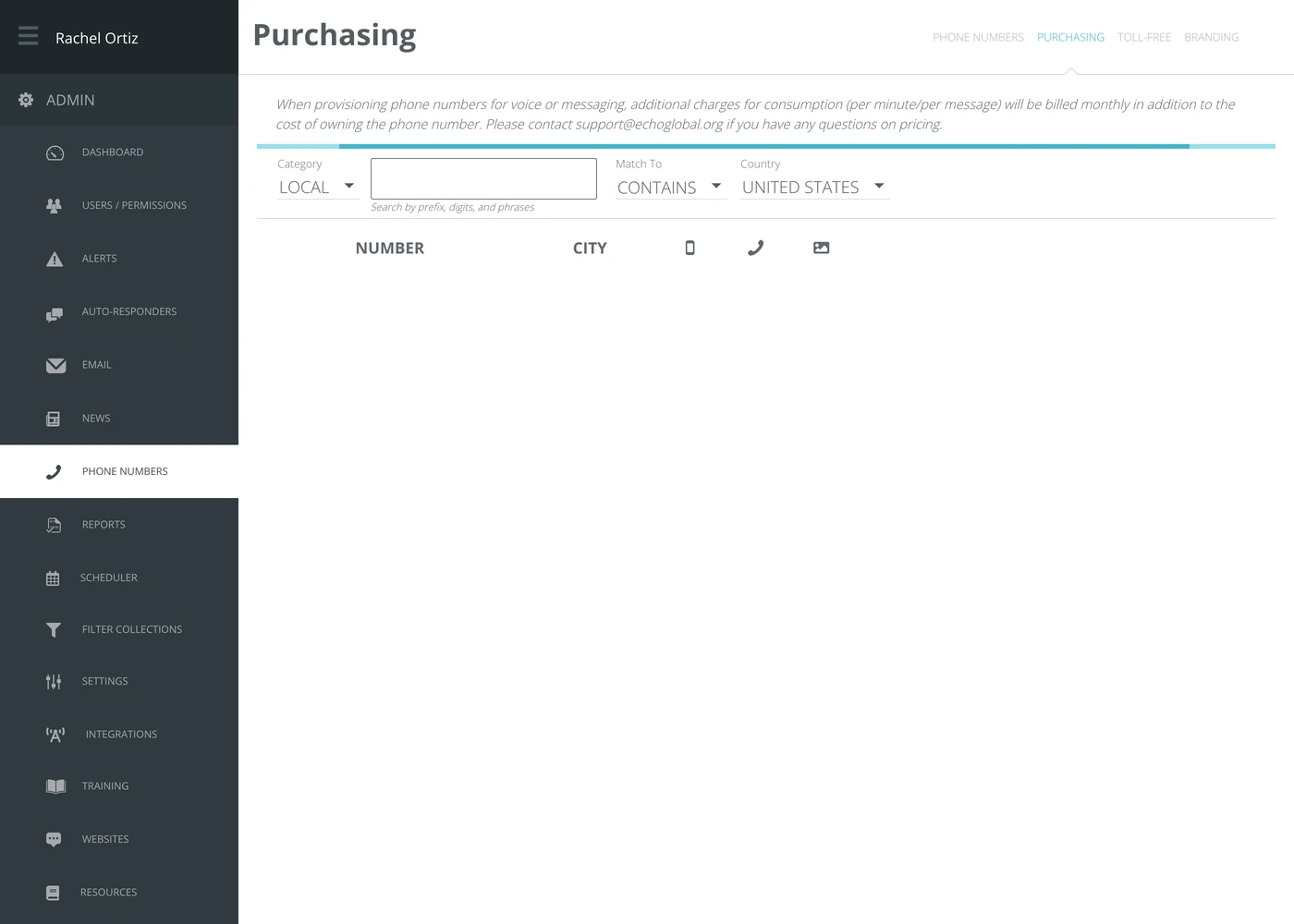
Task: Switch to the Toll-Free tab
Action: coord(1144,38)
